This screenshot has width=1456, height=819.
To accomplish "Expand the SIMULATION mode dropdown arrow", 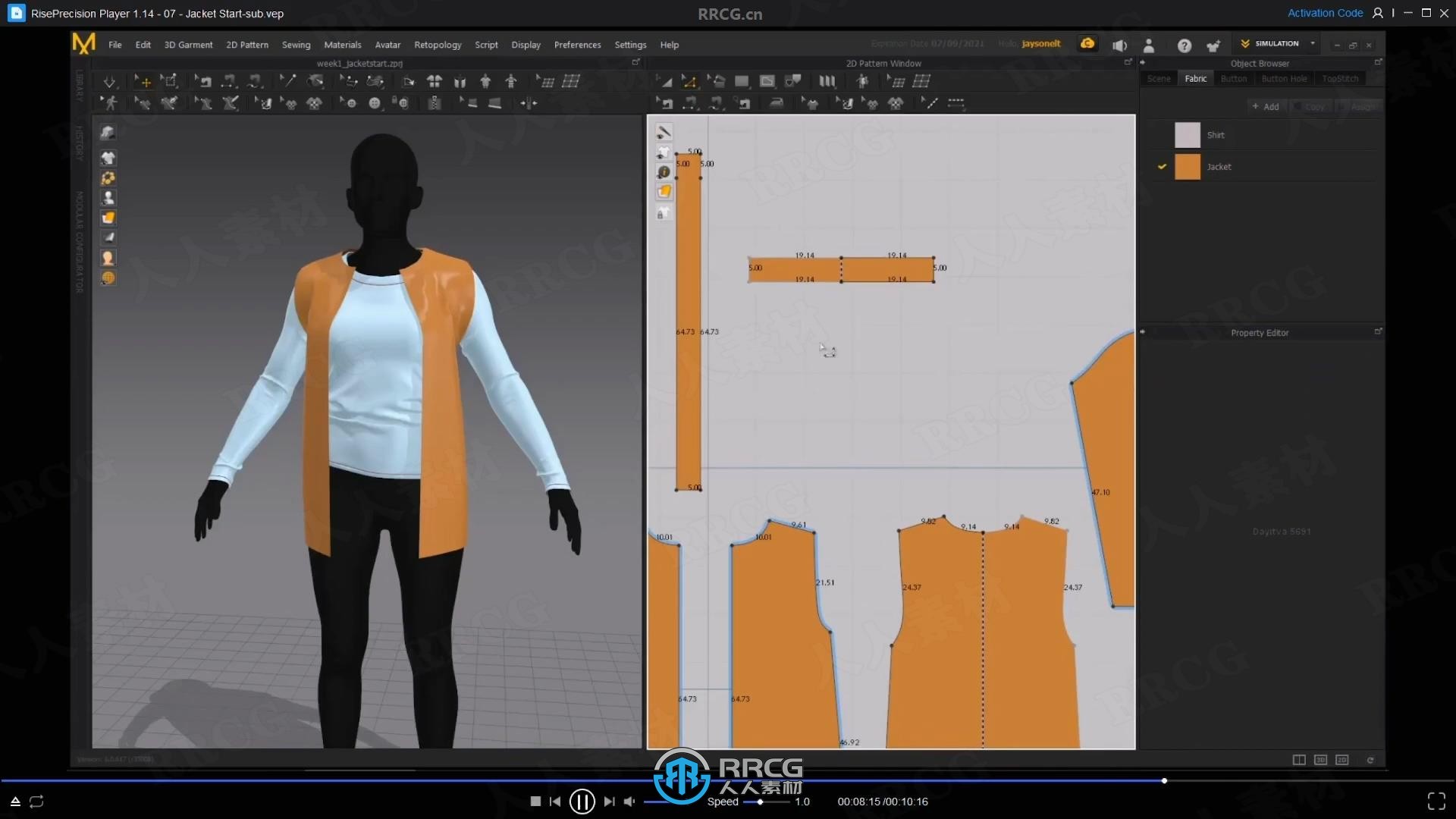I will (x=1313, y=43).
